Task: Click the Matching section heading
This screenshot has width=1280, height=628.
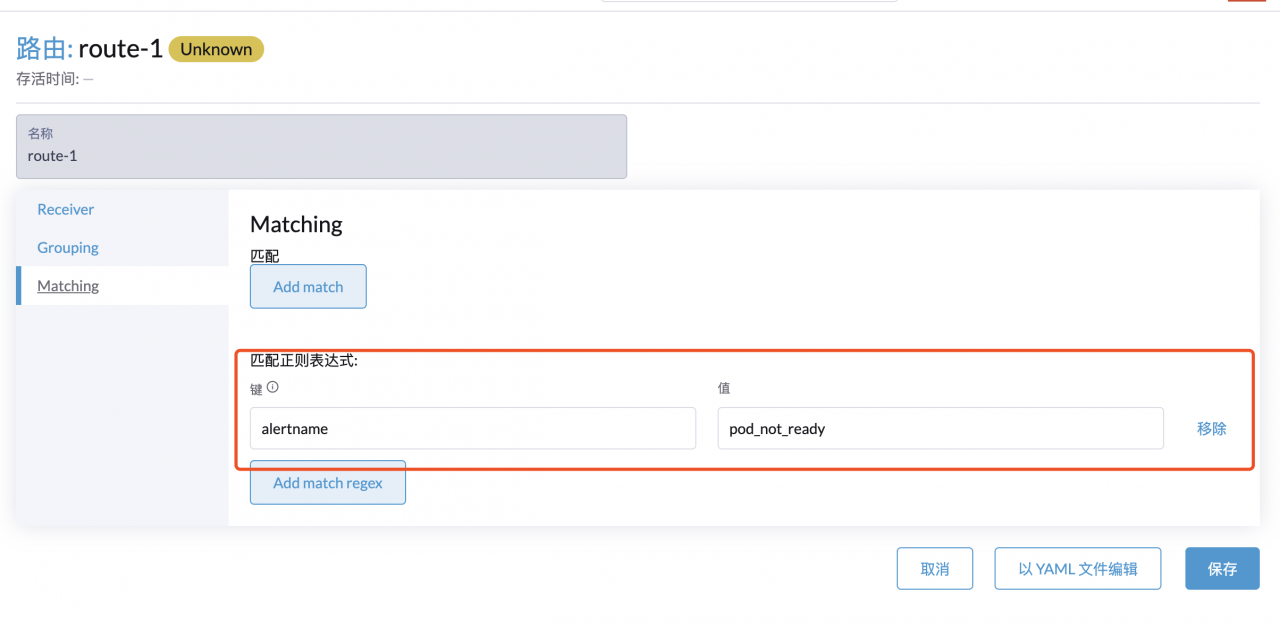Action: pos(296,224)
